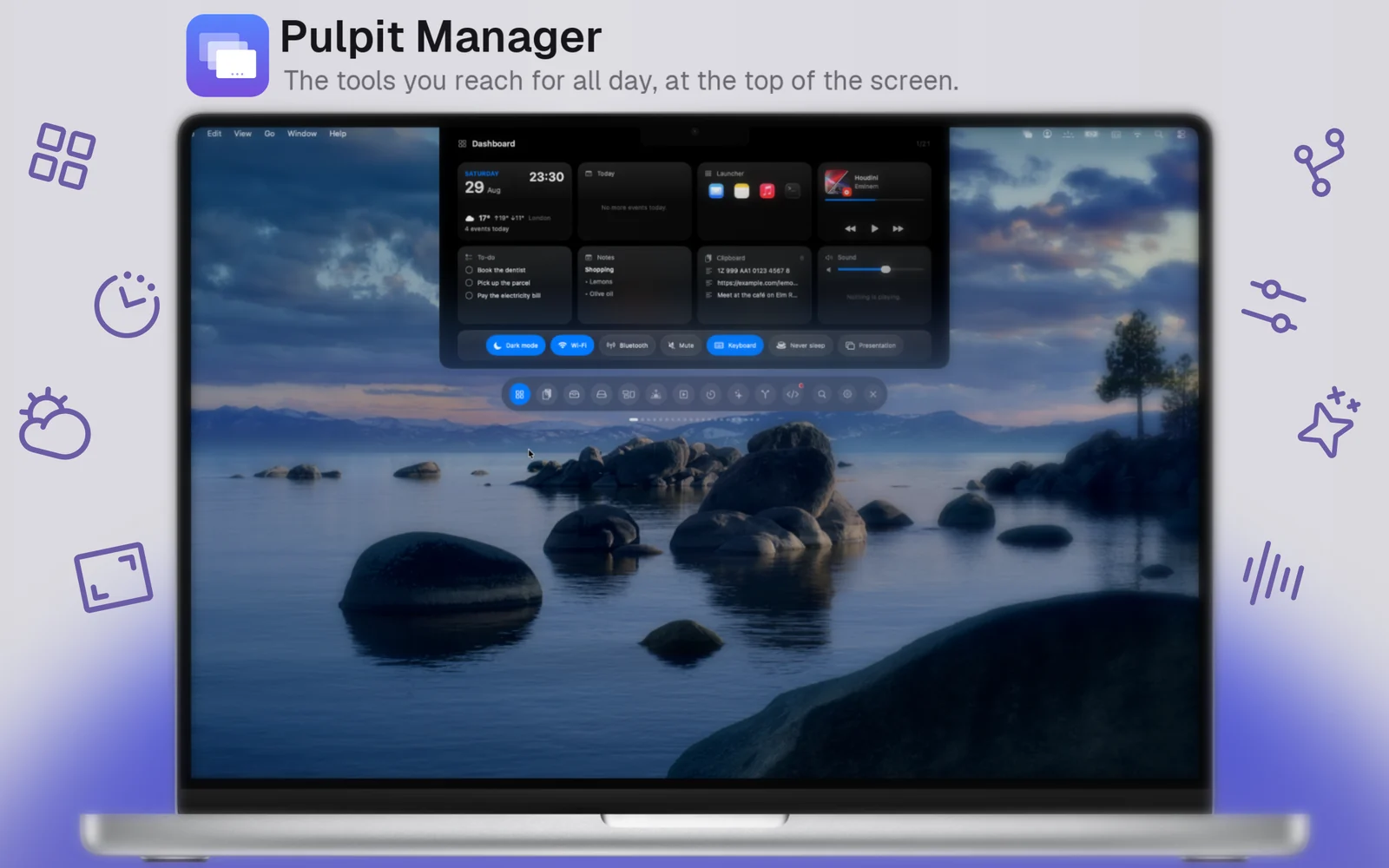Open the Help menu

tap(338, 134)
